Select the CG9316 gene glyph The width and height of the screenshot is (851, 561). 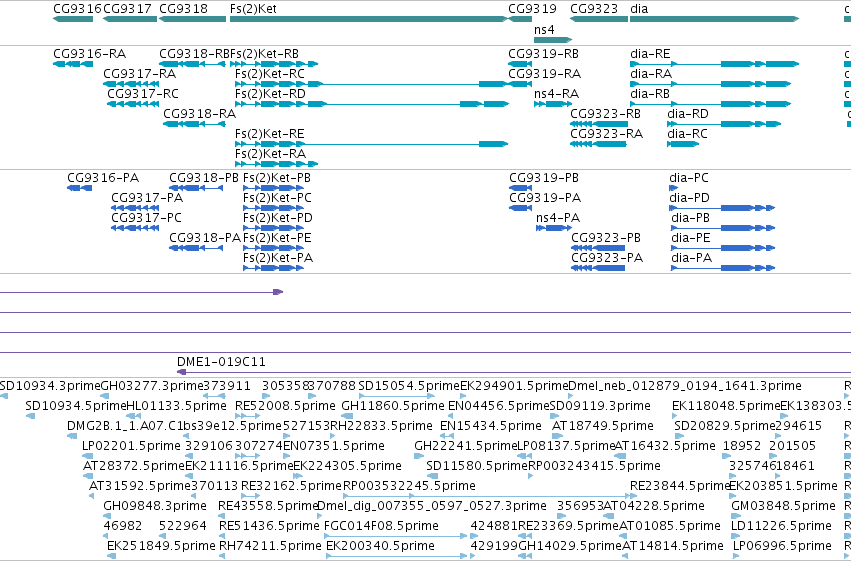[73, 19]
